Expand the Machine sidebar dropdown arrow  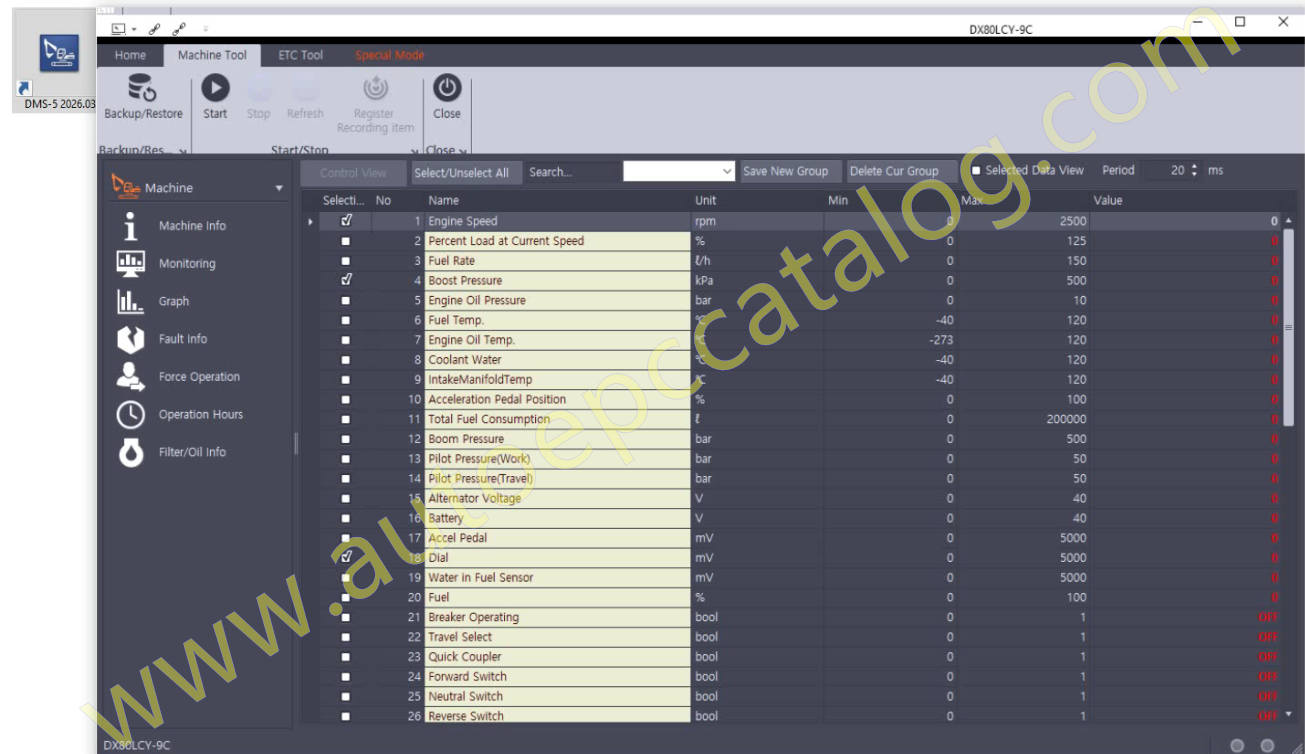279,189
